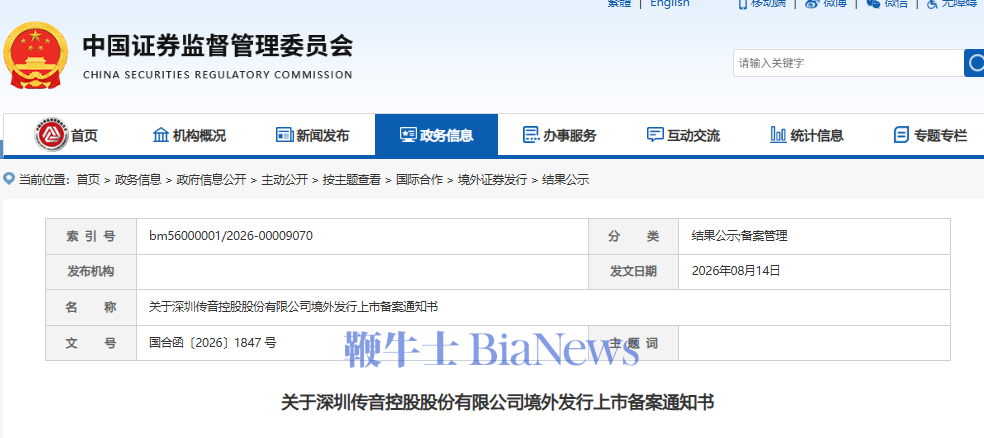Open the 专题专栏 navigation menu

click(x=931, y=135)
